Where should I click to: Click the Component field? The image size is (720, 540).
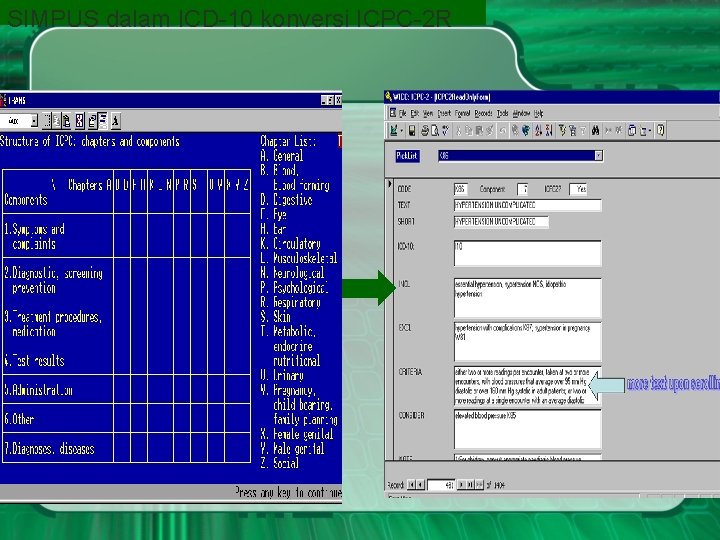pos(523,189)
